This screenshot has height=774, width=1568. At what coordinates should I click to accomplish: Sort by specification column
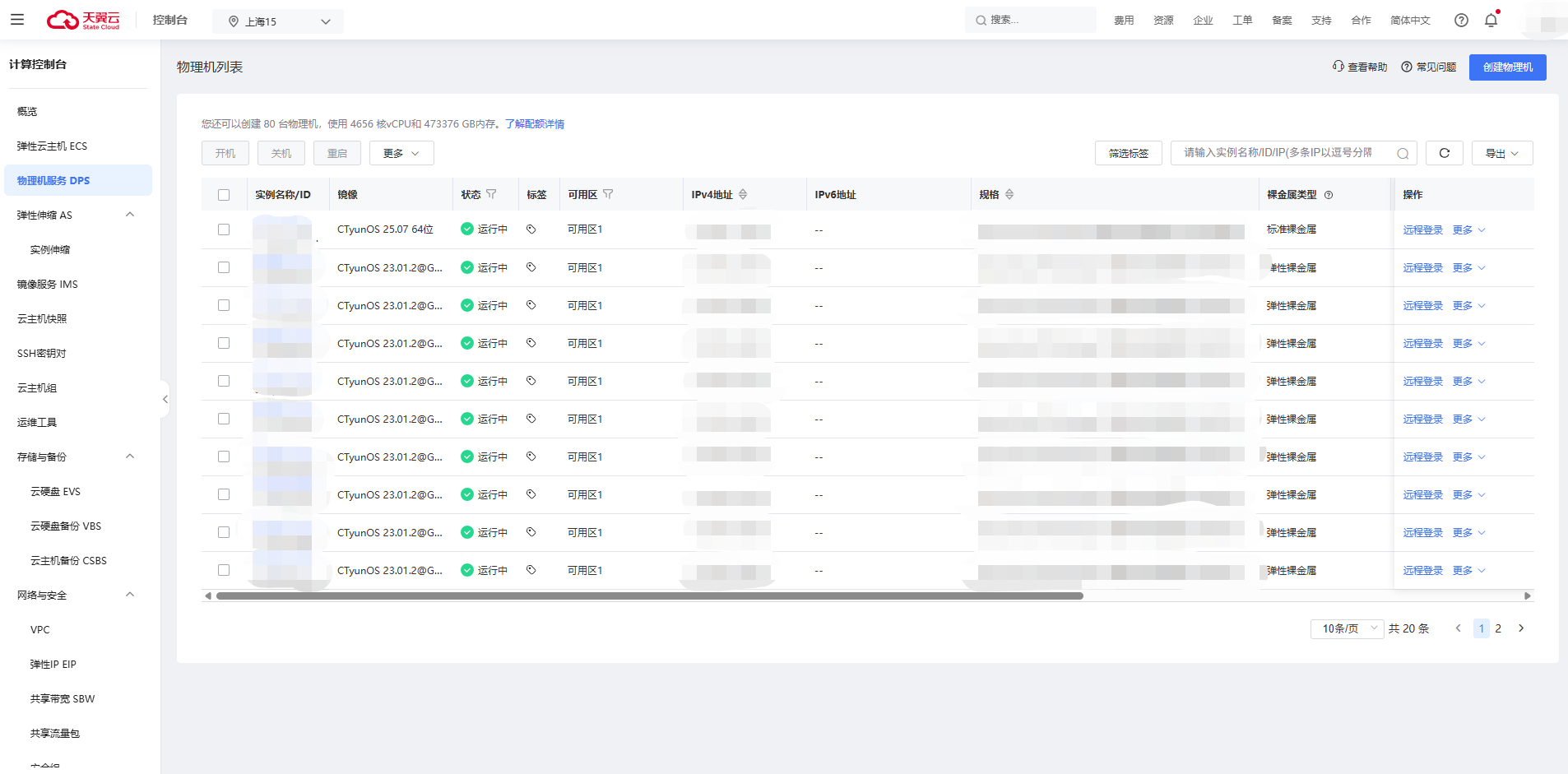coord(1009,194)
